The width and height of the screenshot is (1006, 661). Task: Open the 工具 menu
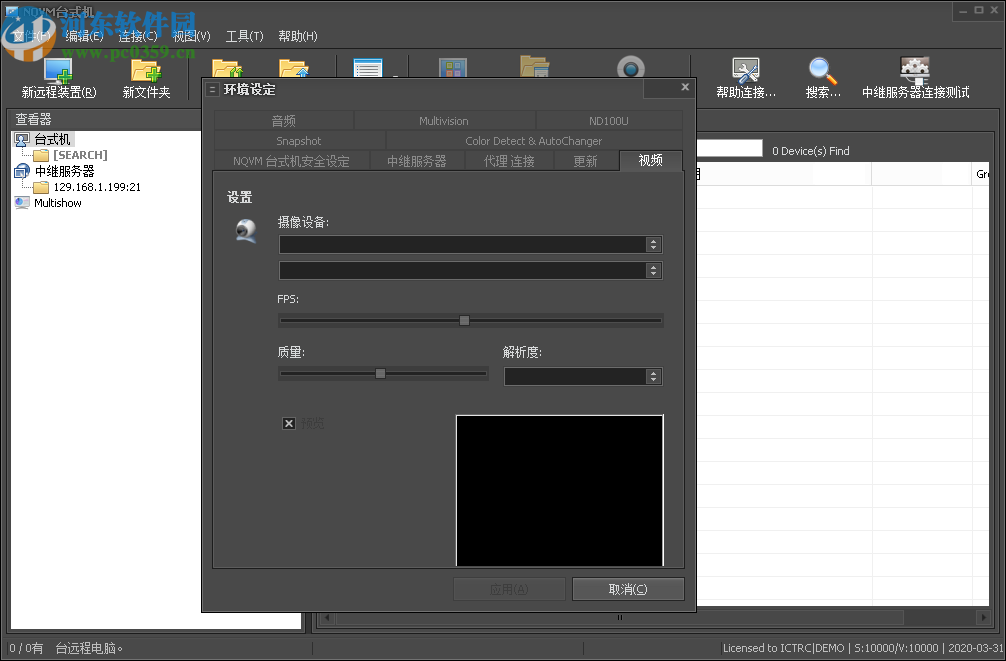point(243,36)
